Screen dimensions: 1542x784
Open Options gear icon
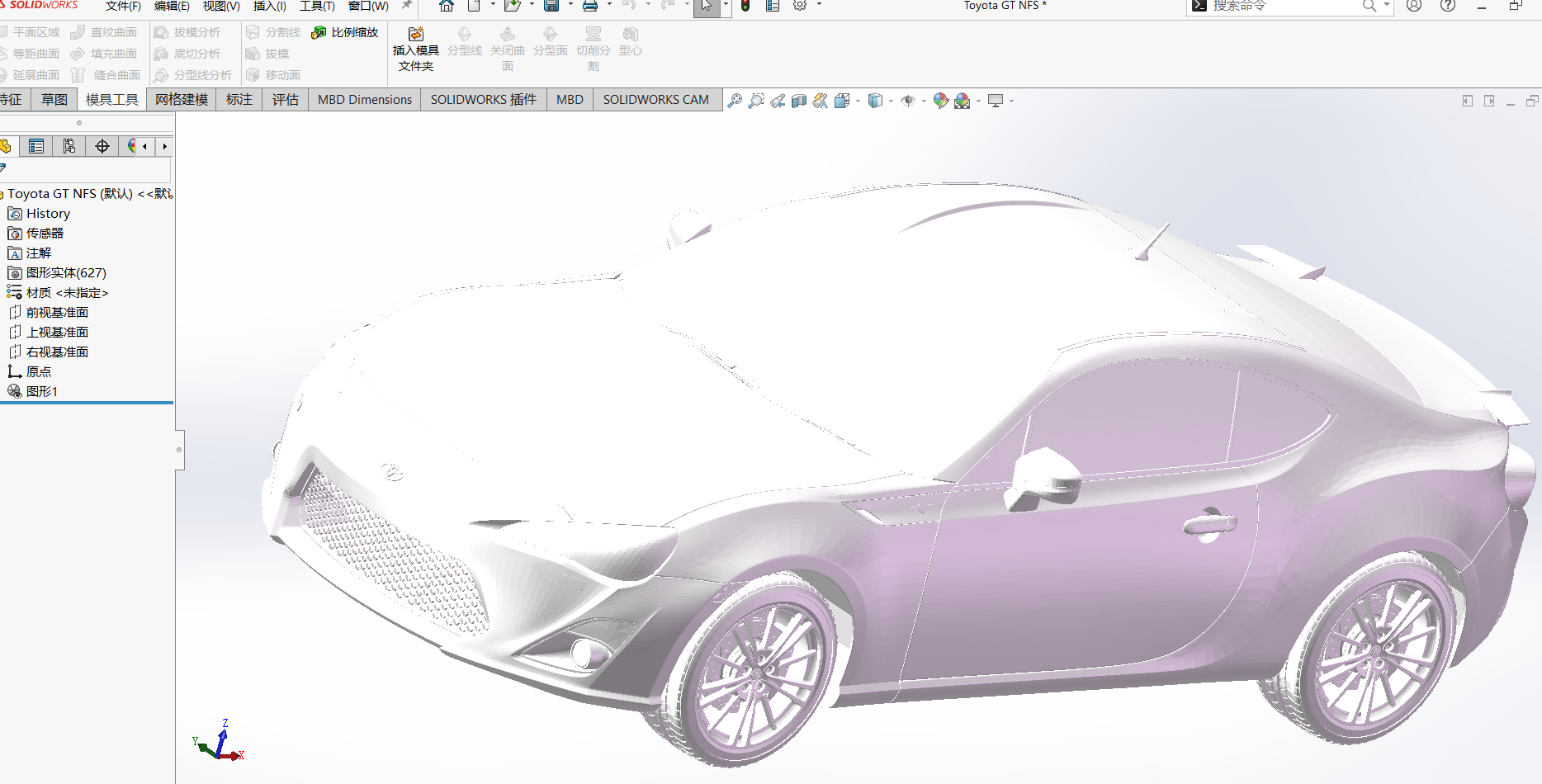coord(799,6)
